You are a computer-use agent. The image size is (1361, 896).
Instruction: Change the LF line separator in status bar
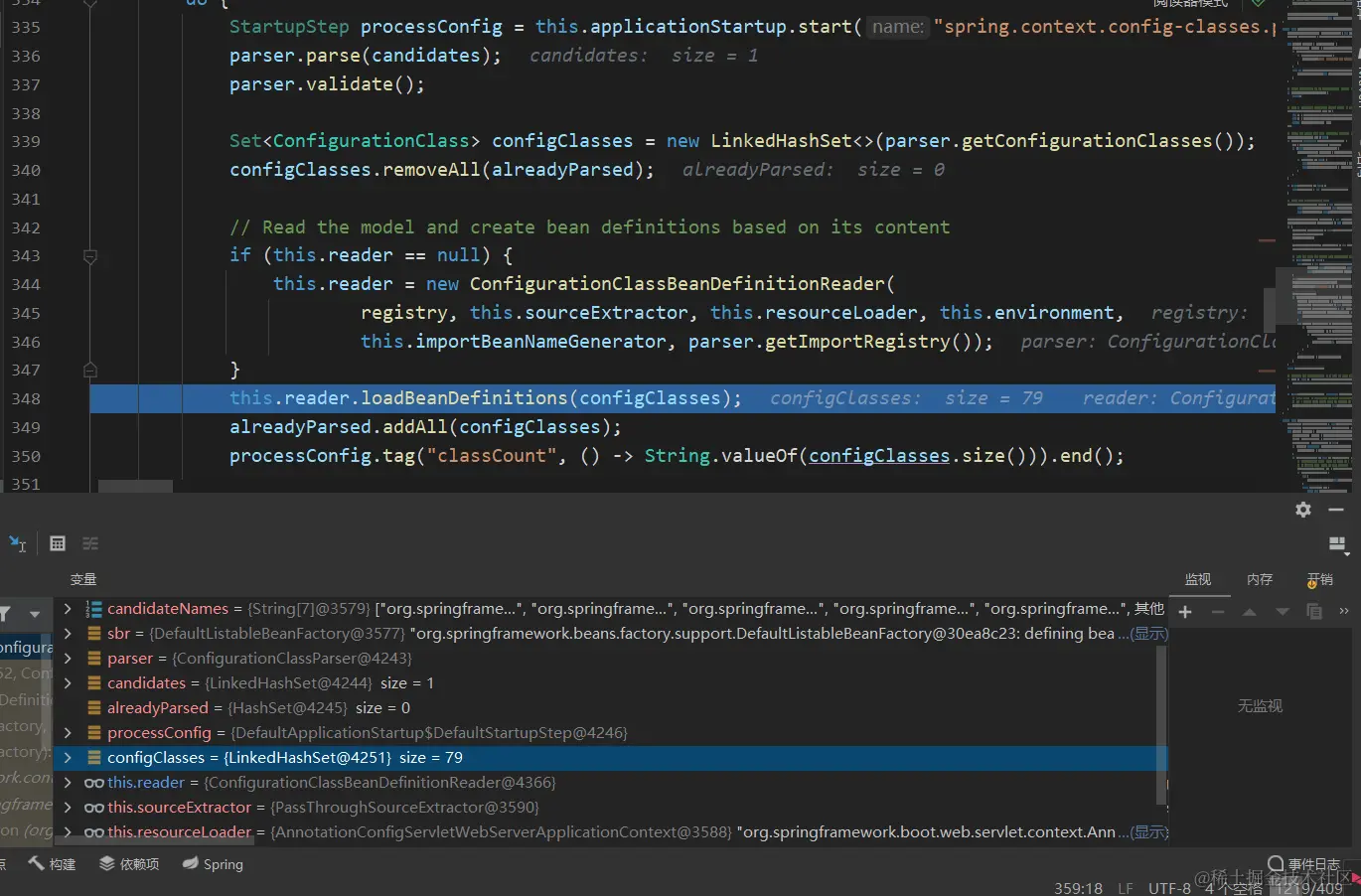pyautogui.click(x=1126, y=888)
